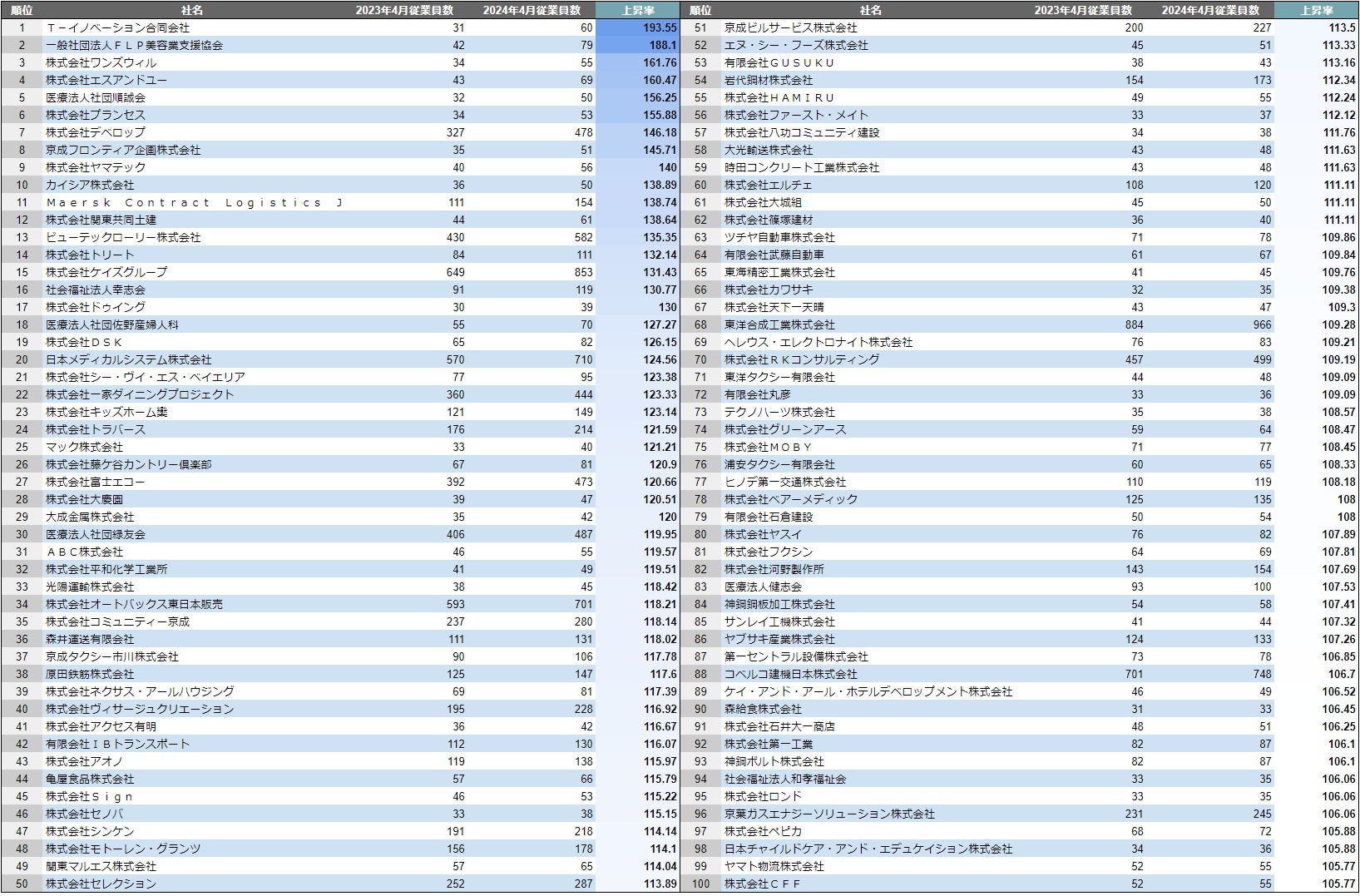Click ヤマト物流株式会社 in the ranking
This screenshot has height=896, width=1360.
point(774,866)
